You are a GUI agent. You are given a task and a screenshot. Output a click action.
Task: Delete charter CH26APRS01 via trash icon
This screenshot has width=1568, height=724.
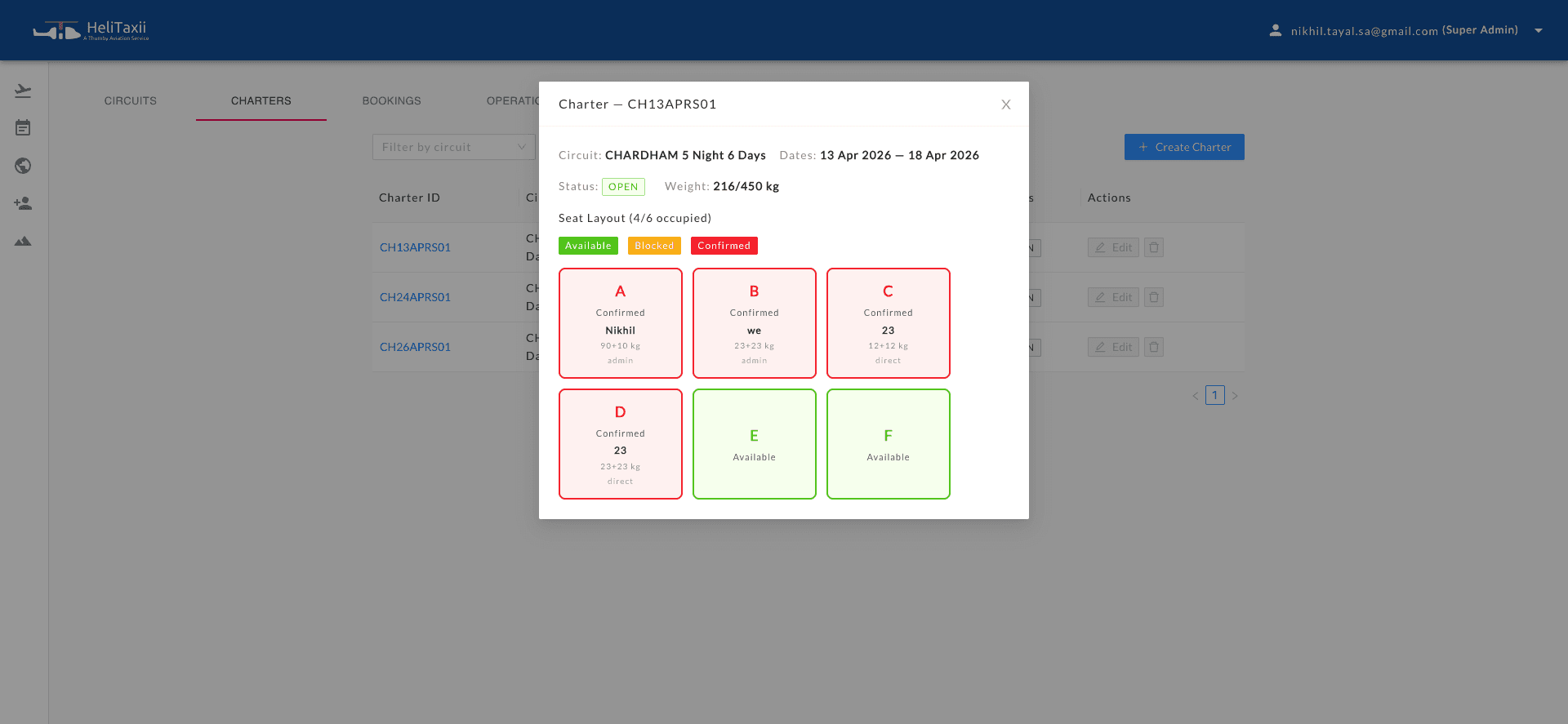pyautogui.click(x=1154, y=347)
